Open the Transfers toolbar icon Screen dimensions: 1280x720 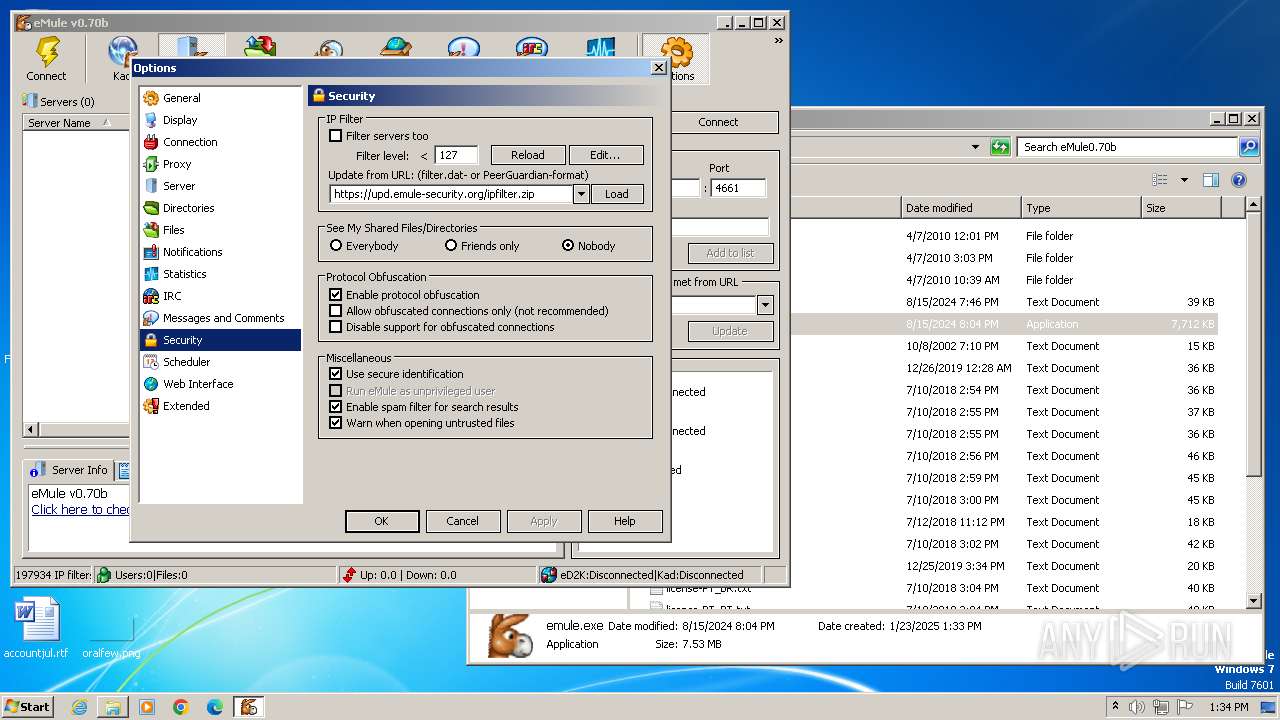click(260, 47)
